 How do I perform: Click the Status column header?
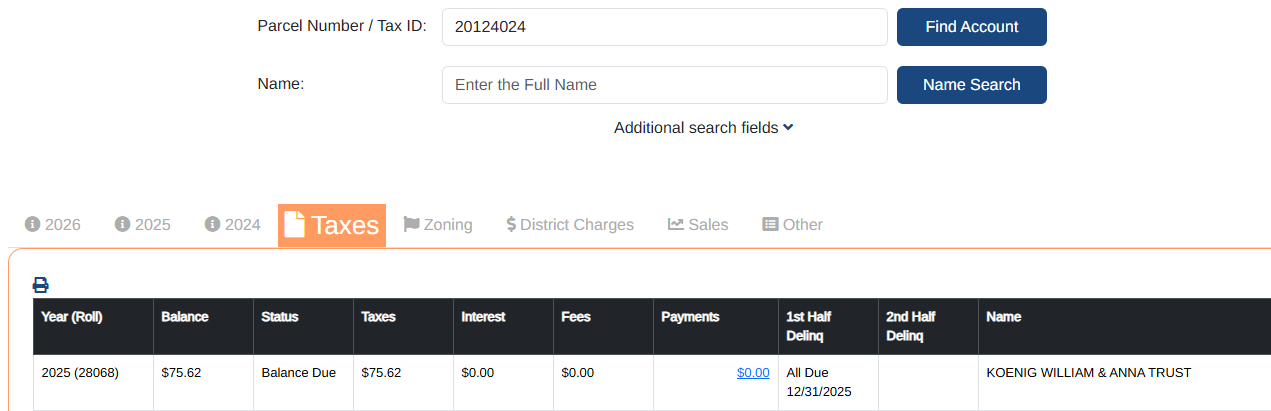[x=280, y=317]
